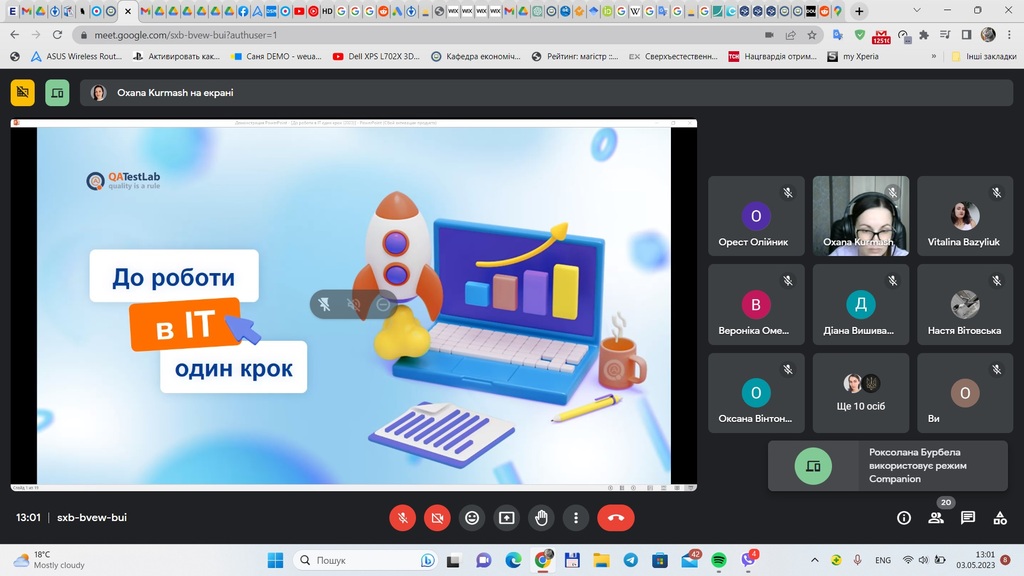Unmute the microphone in the call bar
Image resolution: width=1024 pixels, height=576 pixels.
pos(402,518)
